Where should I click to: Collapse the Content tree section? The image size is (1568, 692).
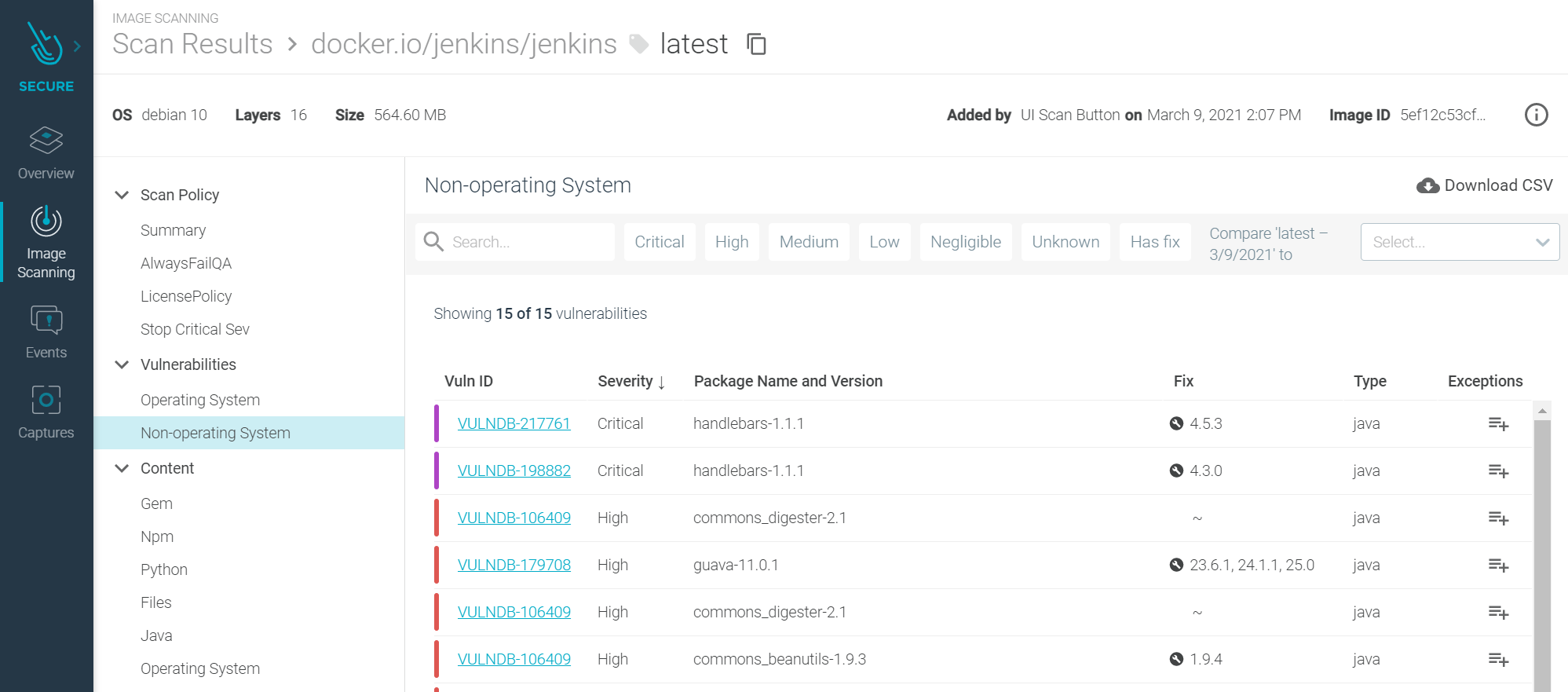click(x=122, y=468)
